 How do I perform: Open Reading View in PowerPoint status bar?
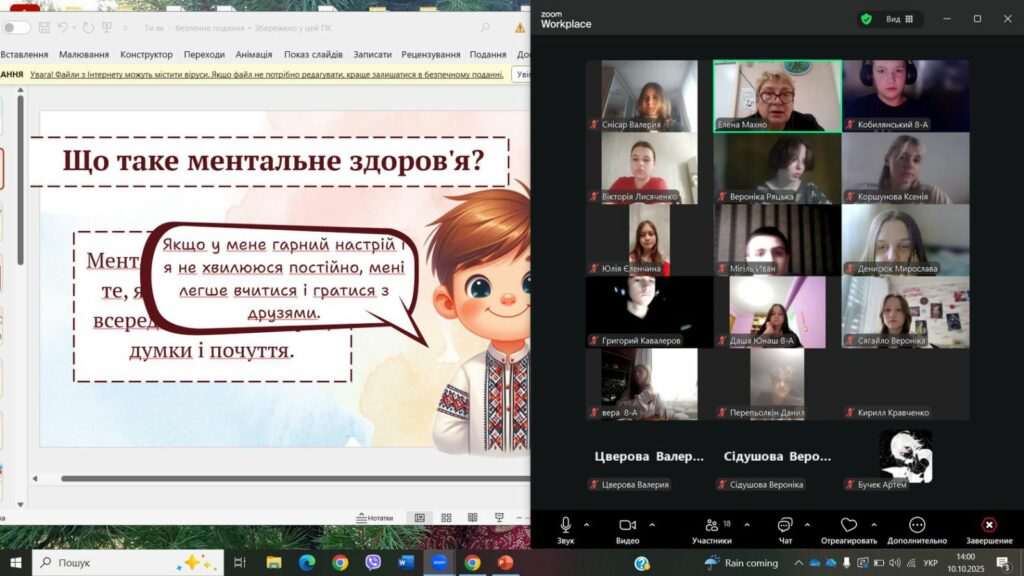pyautogui.click(x=471, y=518)
